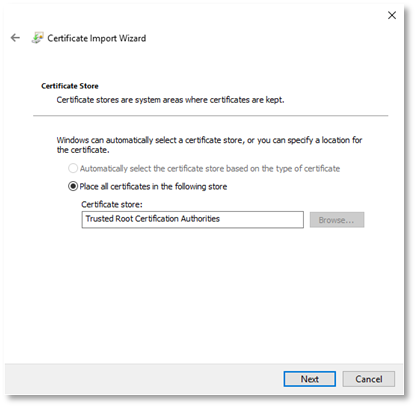Select the automatic certificate store radio button
Viewport: 416px width, 407px height.
[x=73, y=168]
